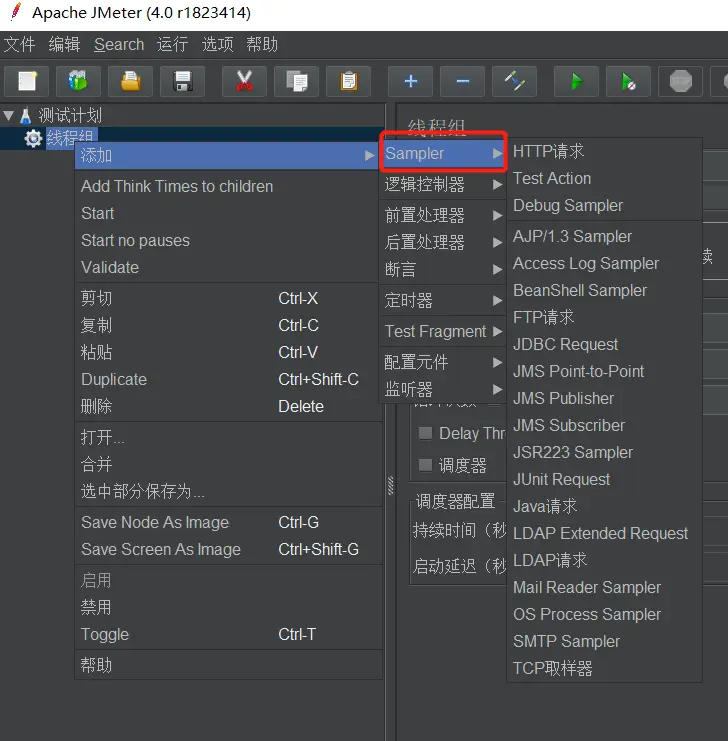Open the 运行 menu
This screenshot has width=728, height=741.
point(173,44)
